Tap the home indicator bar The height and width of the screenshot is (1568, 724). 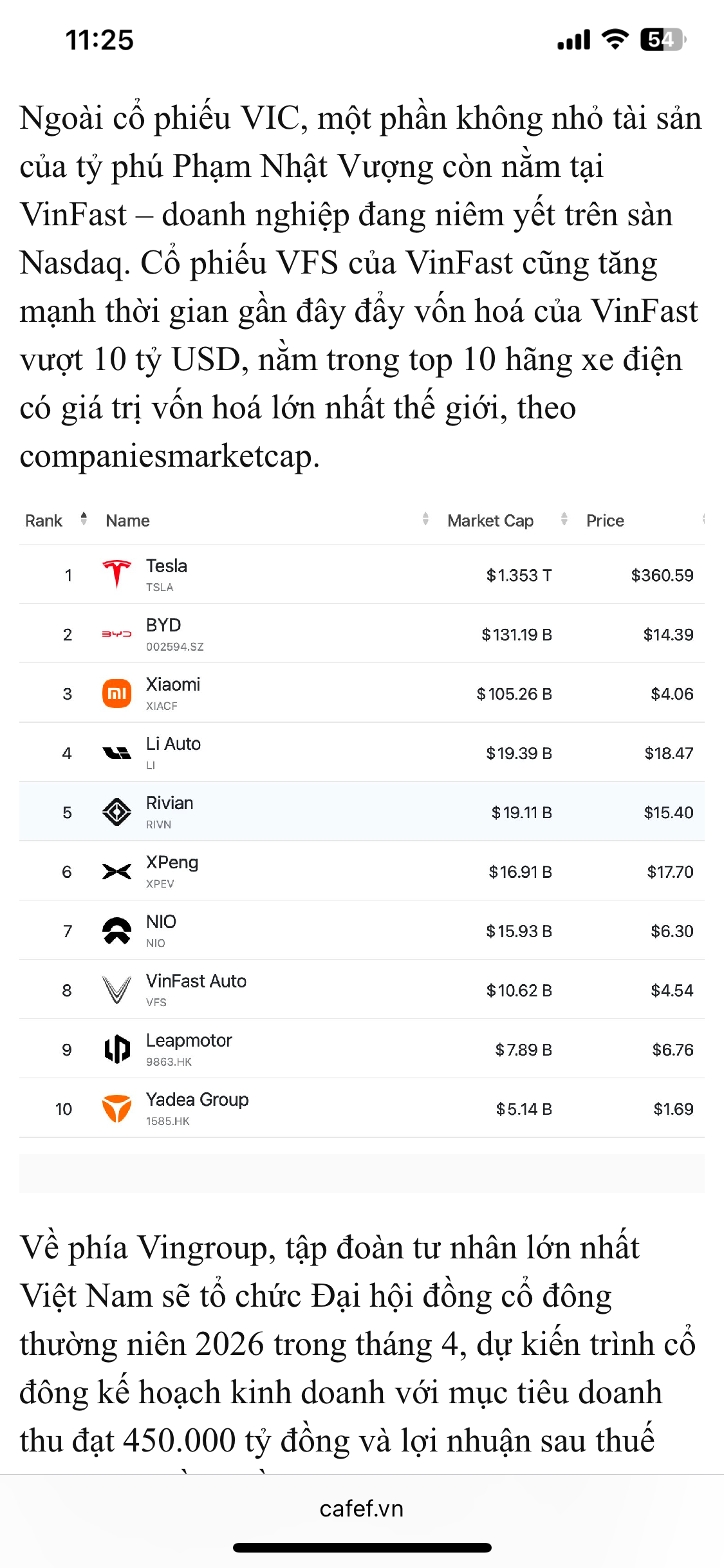pyautogui.click(x=362, y=1547)
